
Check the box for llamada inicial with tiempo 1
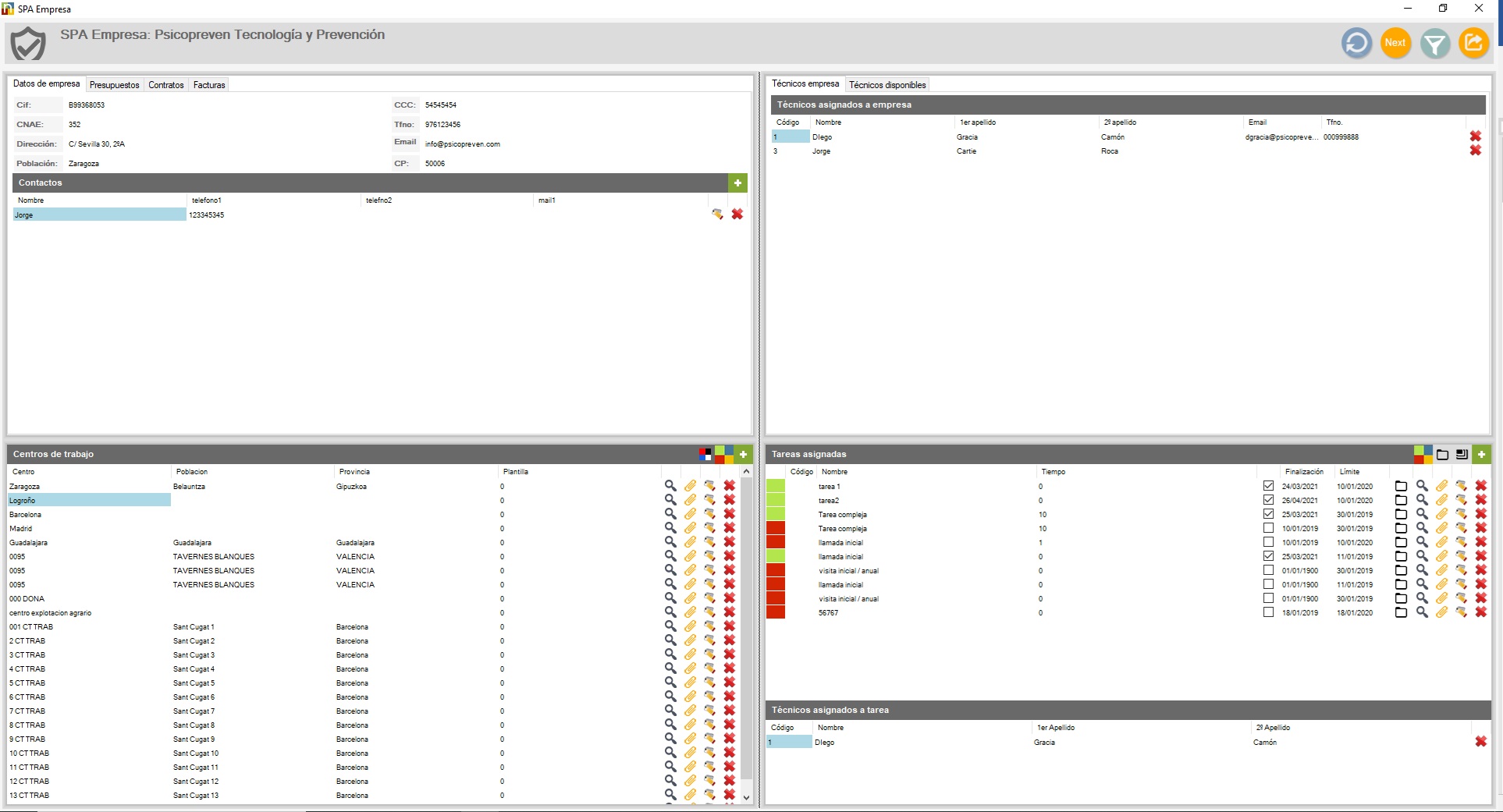[x=1268, y=542]
